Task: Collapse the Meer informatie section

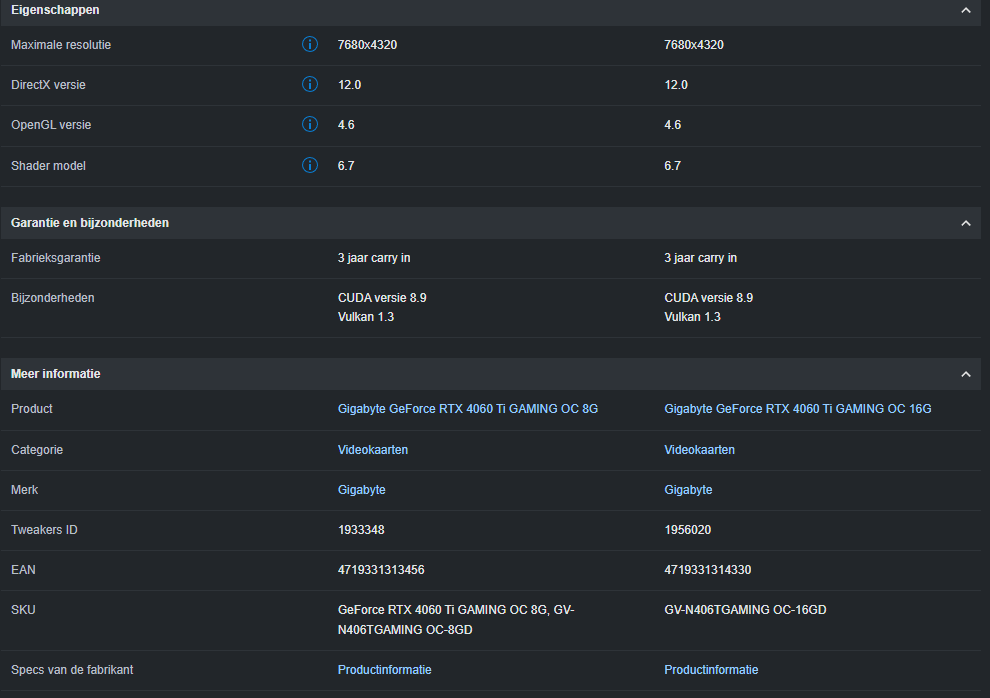Action: [x=965, y=374]
